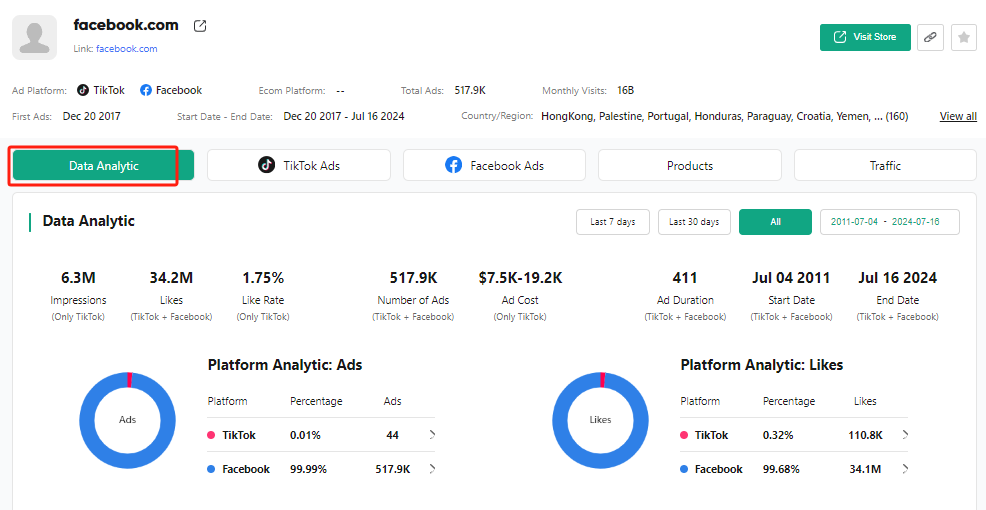This screenshot has height=510, width=986.
Task: Click the 34.1M Facebook likes count
Action: click(x=865, y=469)
